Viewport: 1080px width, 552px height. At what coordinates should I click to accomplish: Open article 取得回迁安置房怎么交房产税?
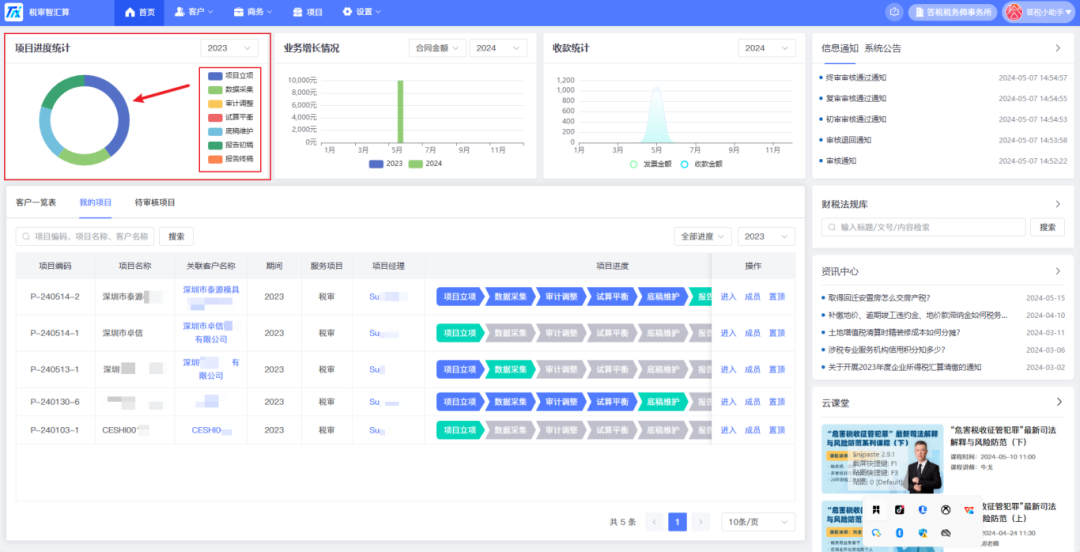[878, 298]
